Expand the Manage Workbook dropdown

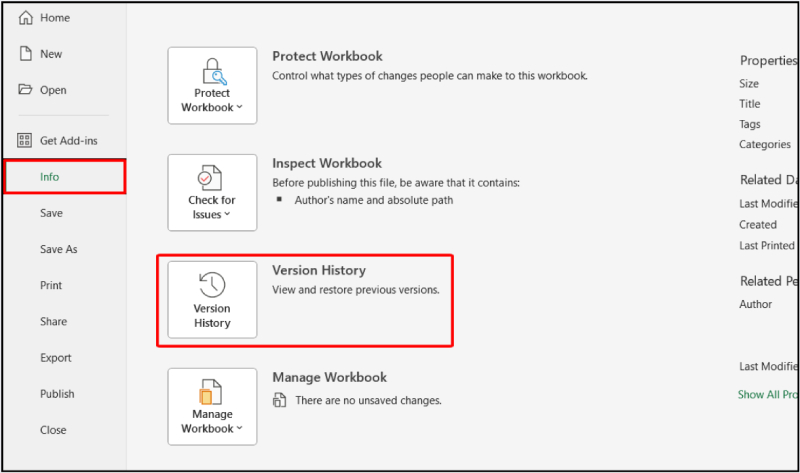tap(212, 428)
